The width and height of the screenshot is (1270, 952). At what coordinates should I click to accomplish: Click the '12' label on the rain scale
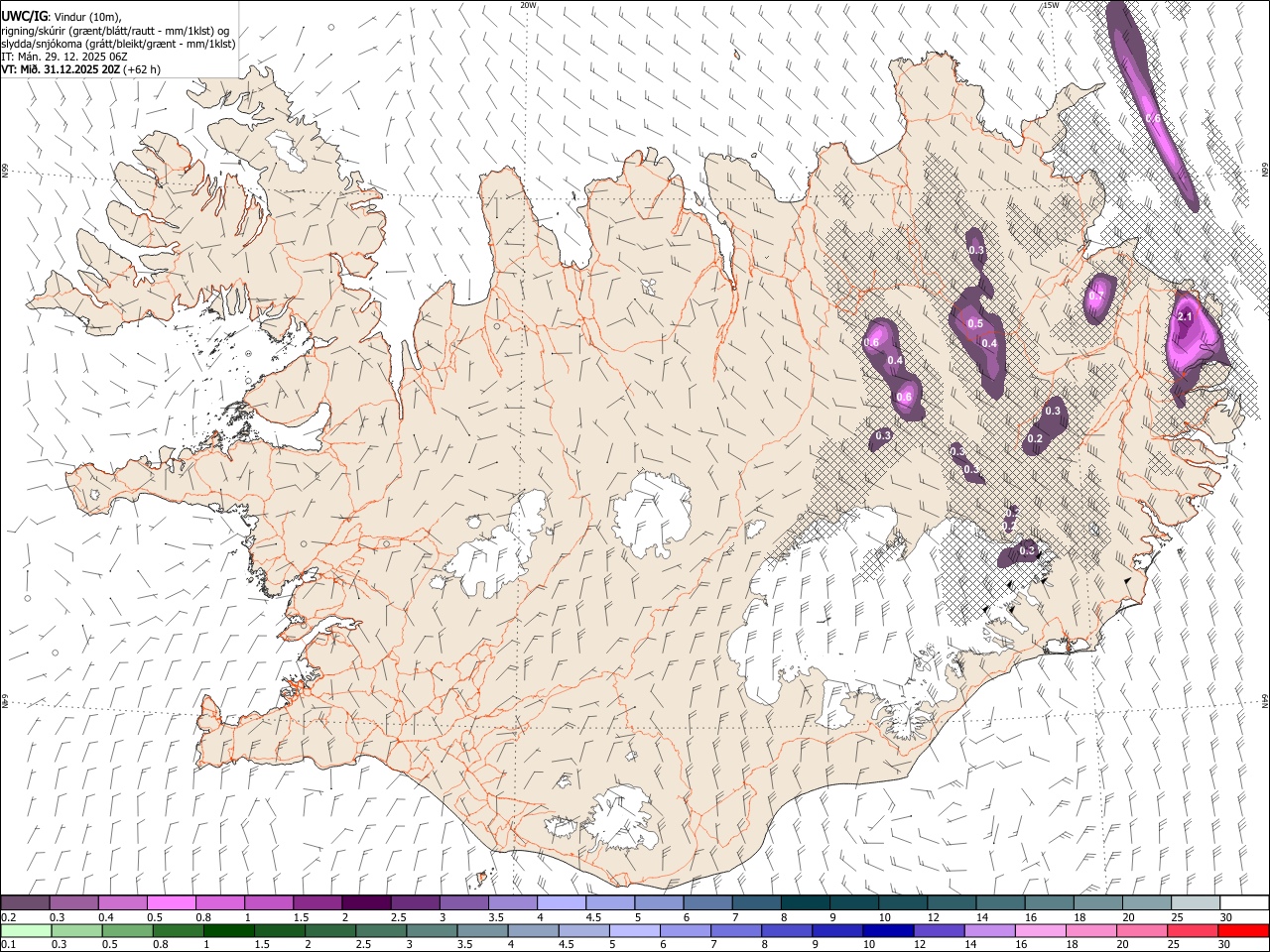click(x=919, y=945)
